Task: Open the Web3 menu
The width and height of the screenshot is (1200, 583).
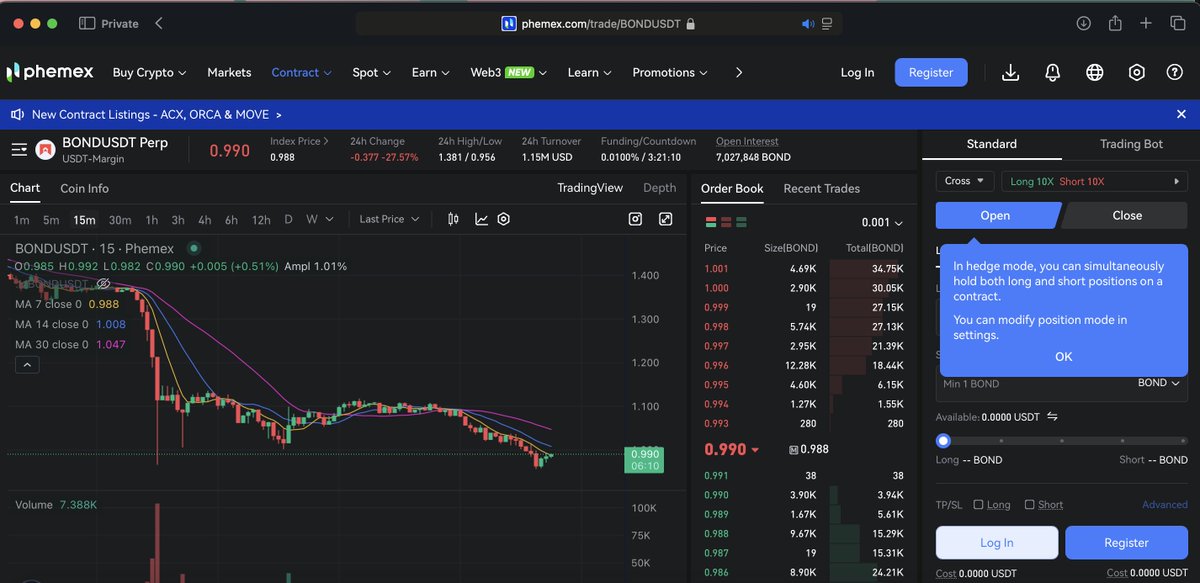Action: (509, 72)
